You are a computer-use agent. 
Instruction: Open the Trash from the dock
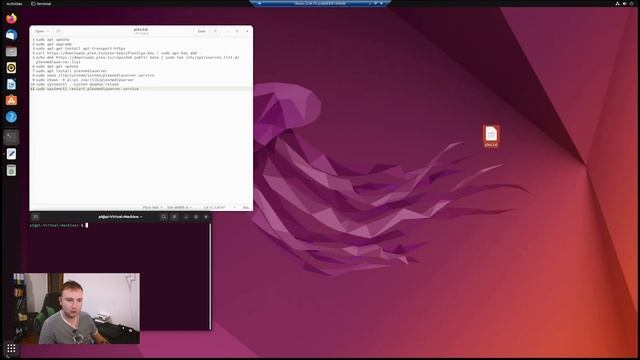click(x=11, y=170)
